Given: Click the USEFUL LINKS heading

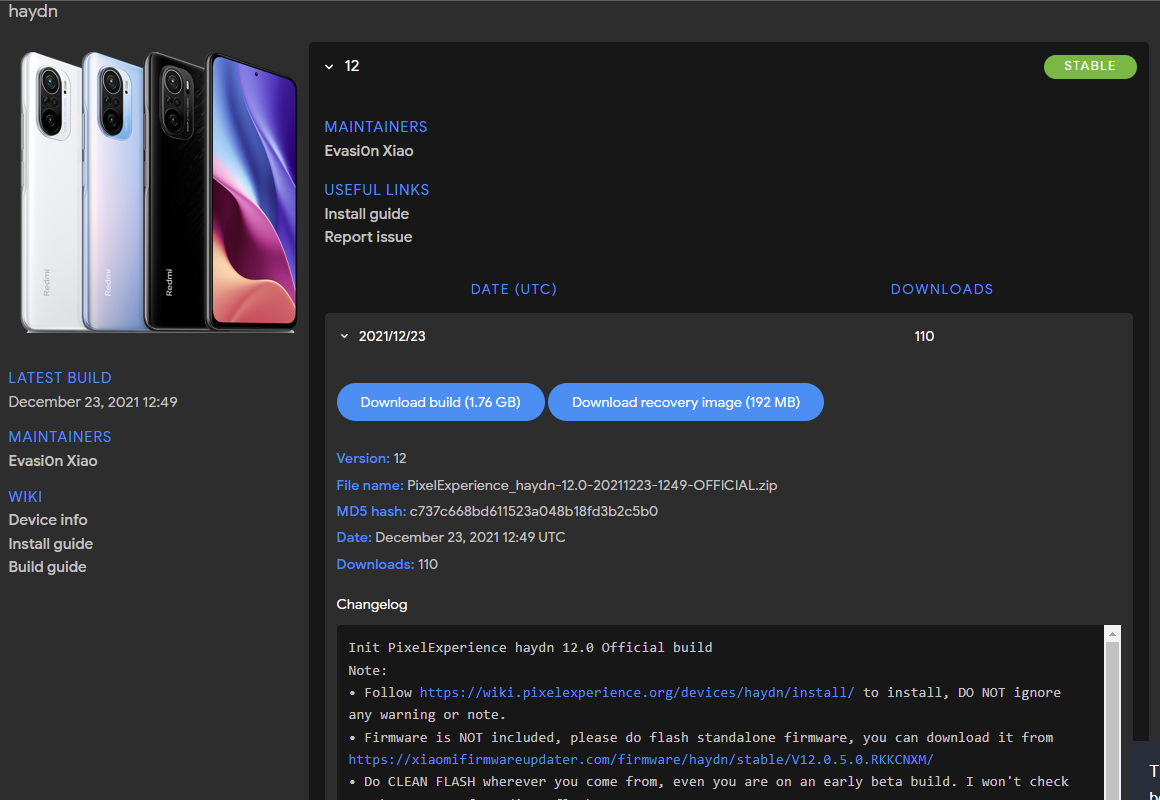Looking at the screenshot, I should click(x=377, y=190).
